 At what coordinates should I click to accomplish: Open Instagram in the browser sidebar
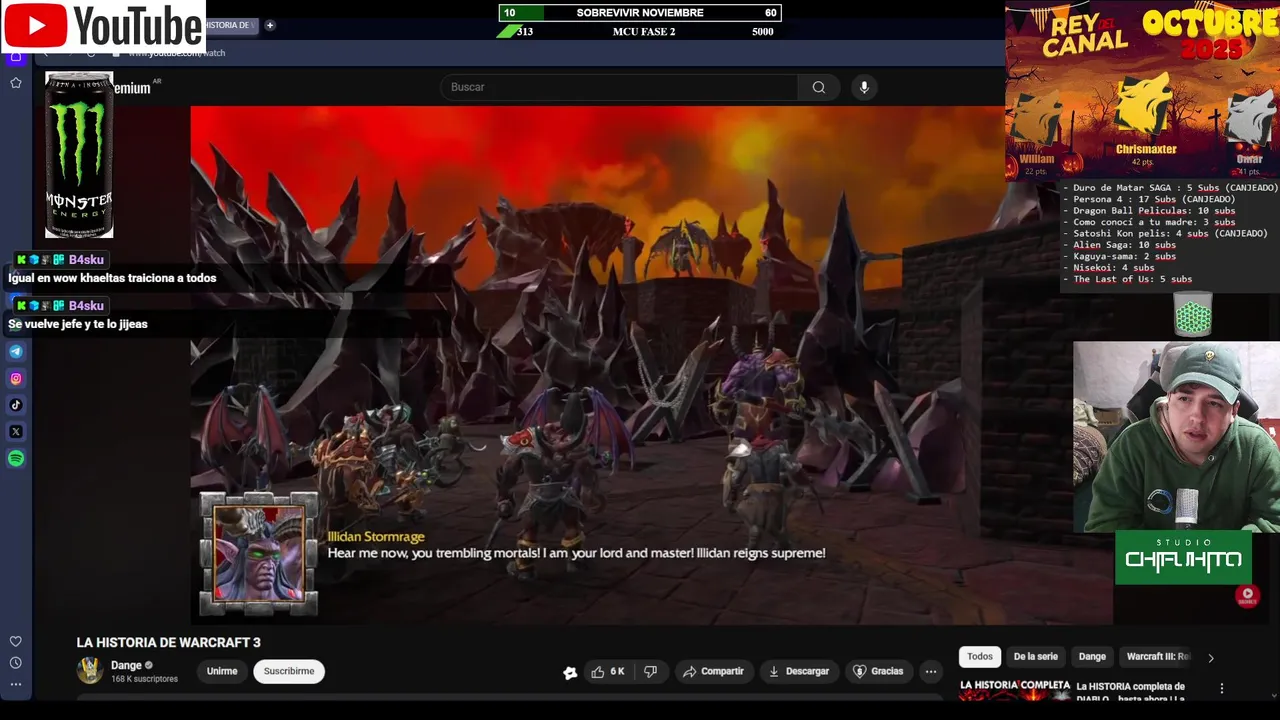point(16,378)
